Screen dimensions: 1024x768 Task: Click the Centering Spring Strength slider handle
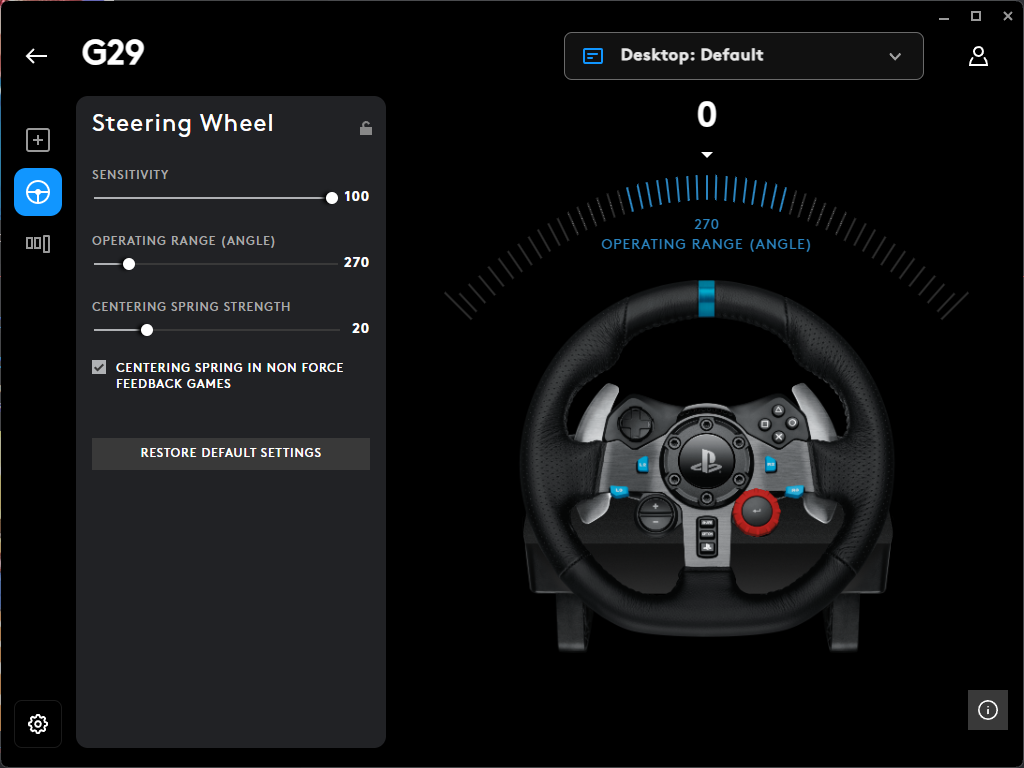click(x=146, y=329)
